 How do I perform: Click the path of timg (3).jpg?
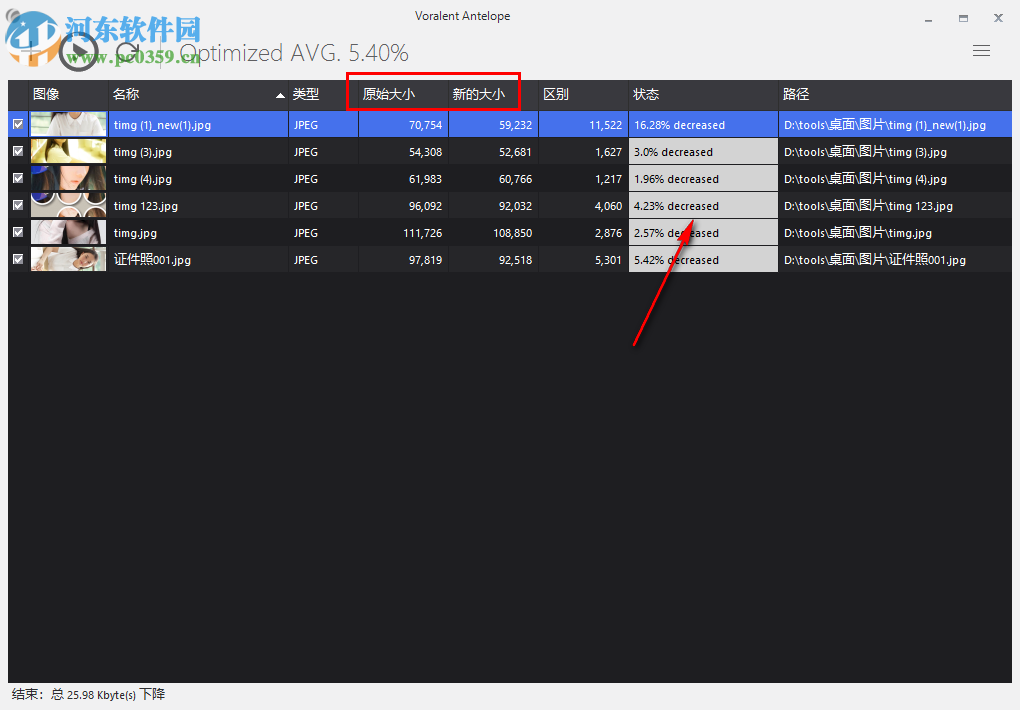(x=865, y=152)
